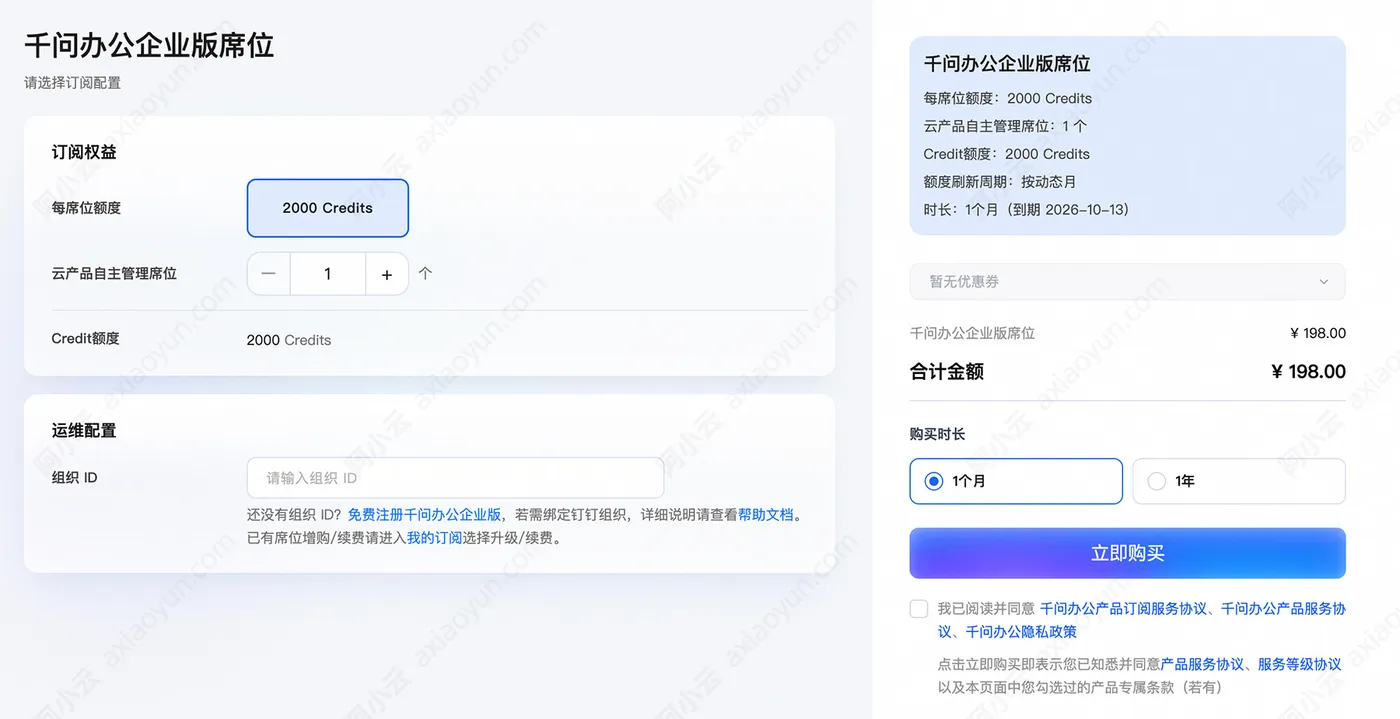Viewport: 1400px width, 719px height.
Task: Select the 1年 purchase duration
Action: tap(1239, 481)
